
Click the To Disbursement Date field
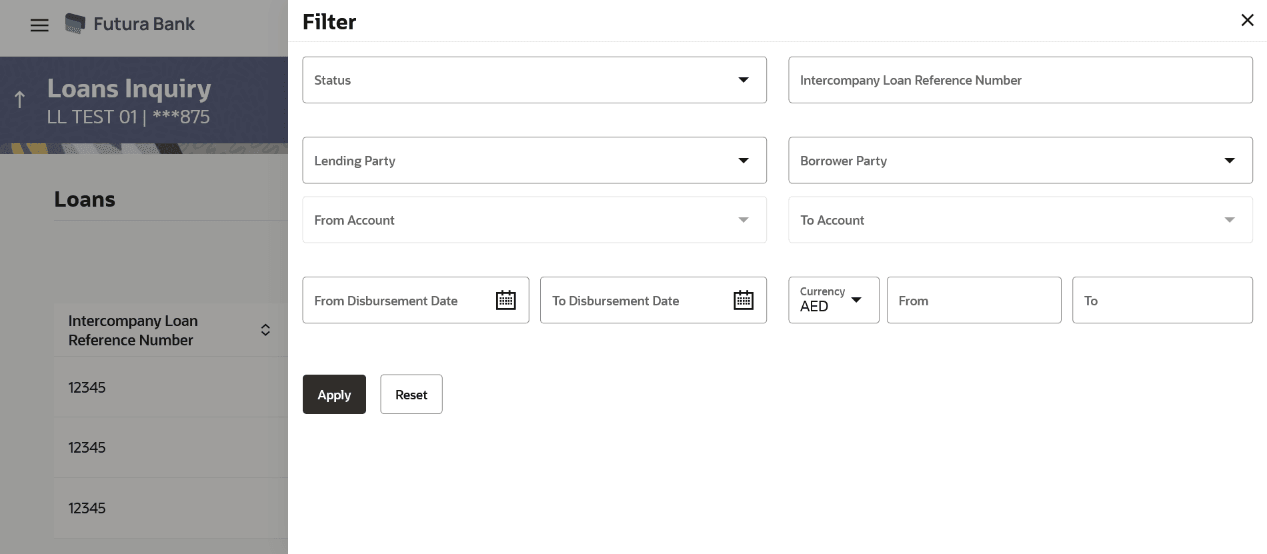tap(653, 300)
